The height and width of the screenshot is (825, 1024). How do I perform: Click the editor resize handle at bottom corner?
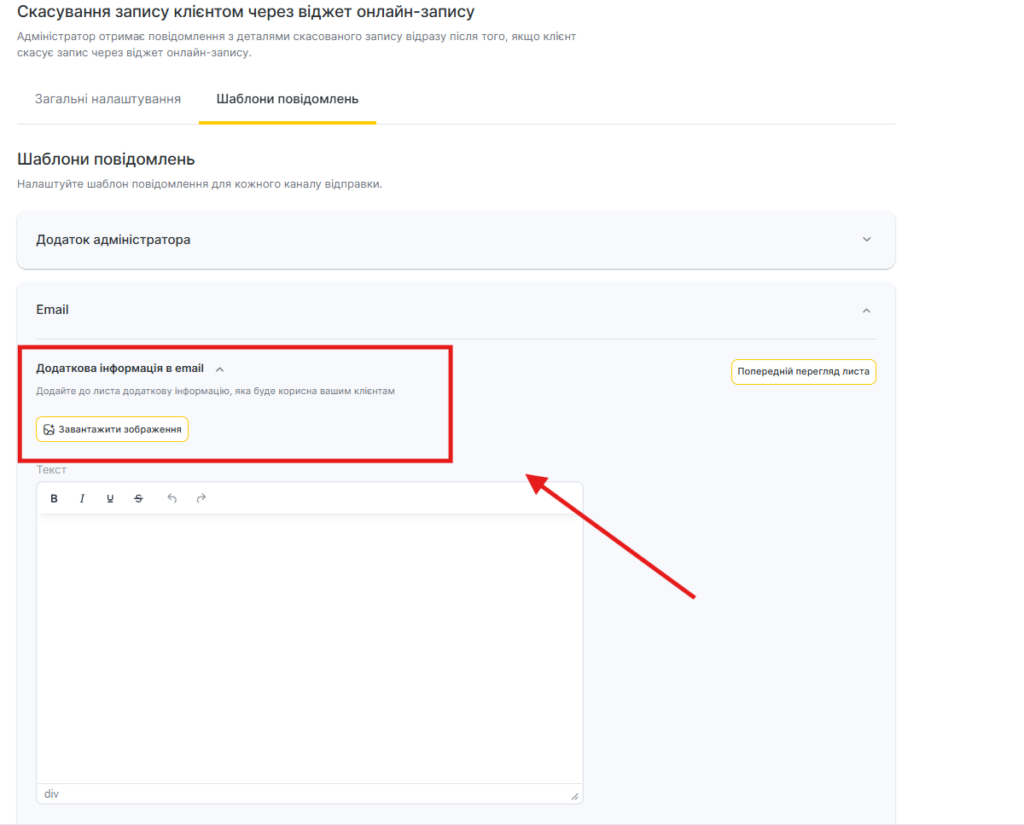[574, 796]
